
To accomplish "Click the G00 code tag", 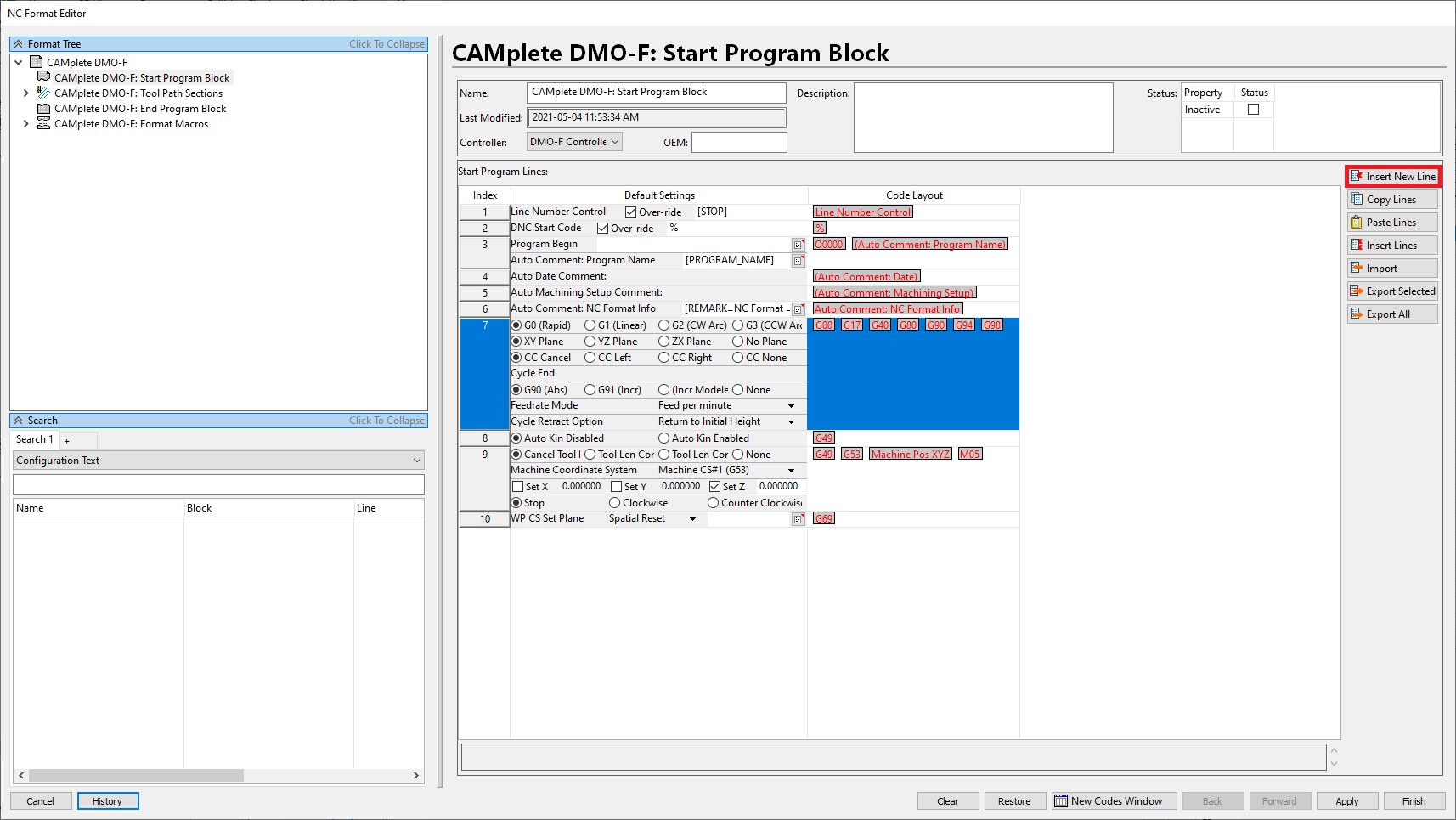I will [824, 325].
